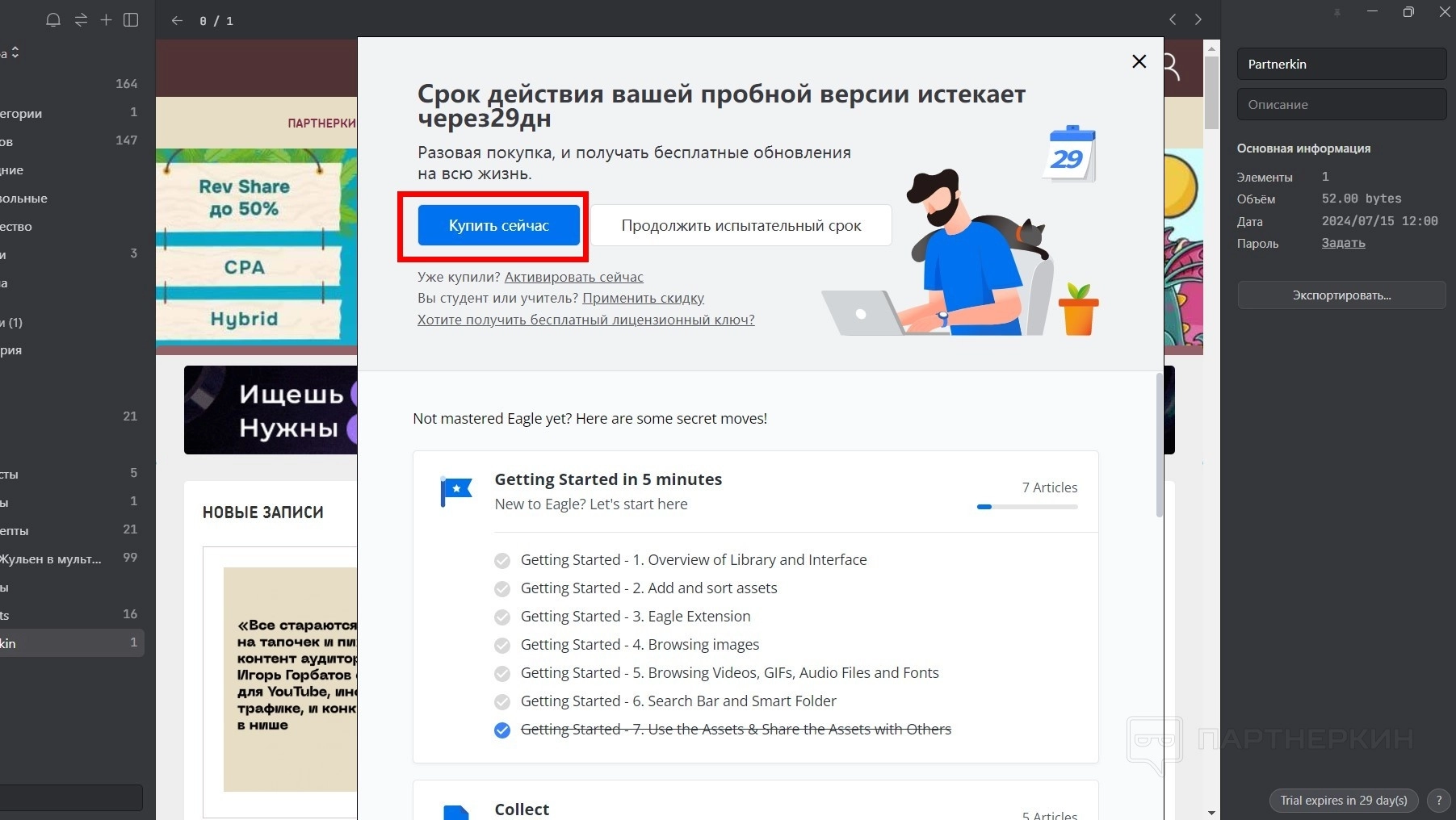The height and width of the screenshot is (820, 1456).
Task: Open the sort and filter arrows icon
Action: click(81, 20)
